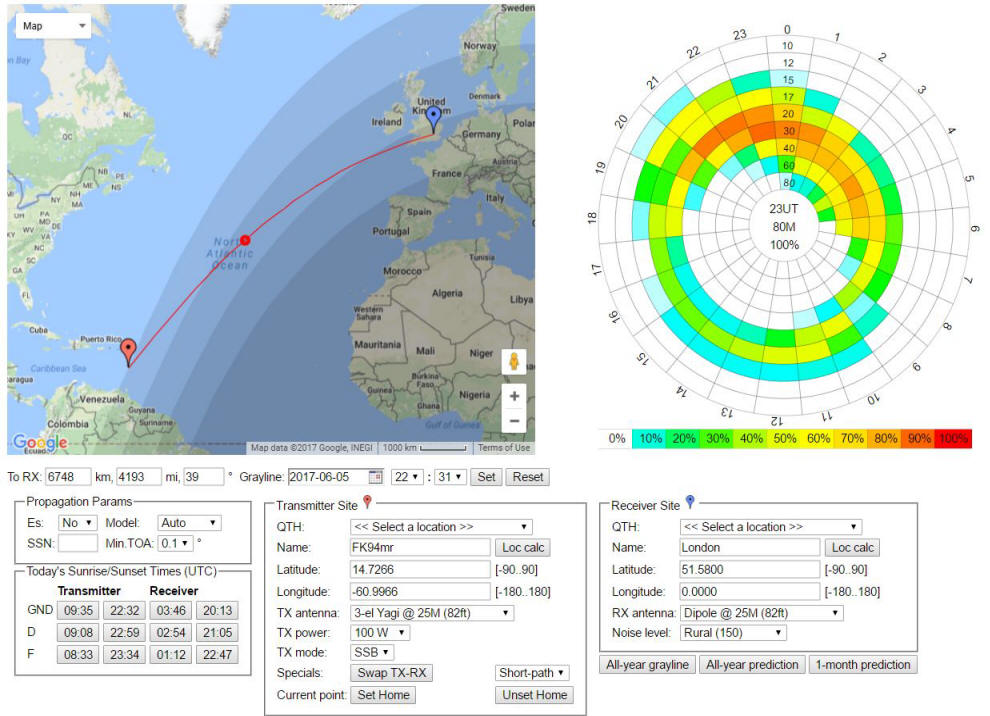Viewport: 990px width, 716px height.
Task: Click the 1-month prediction button
Action: [x=863, y=665]
